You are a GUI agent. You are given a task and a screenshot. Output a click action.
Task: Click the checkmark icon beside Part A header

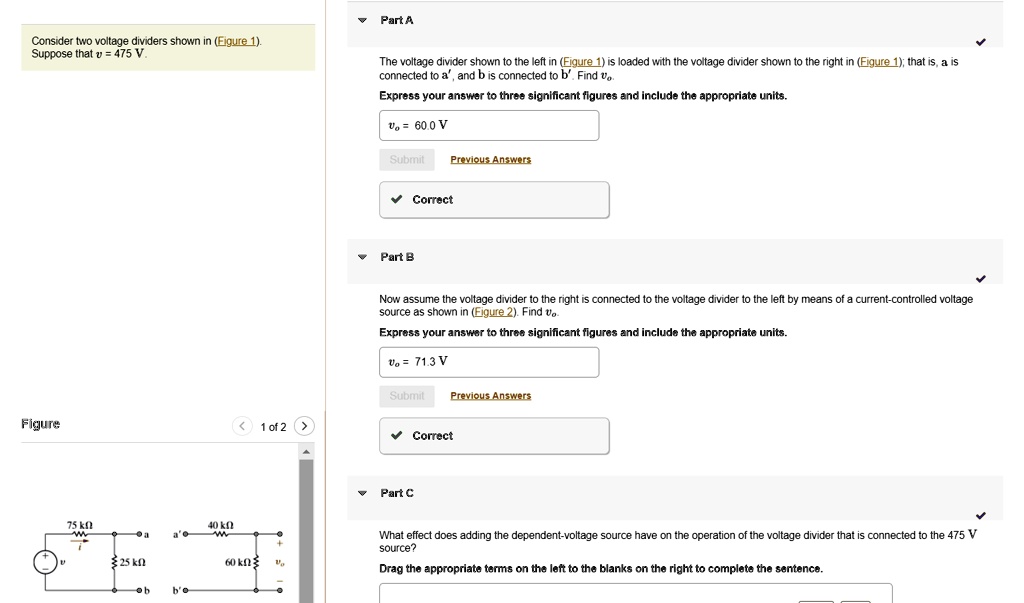coord(981,43)
